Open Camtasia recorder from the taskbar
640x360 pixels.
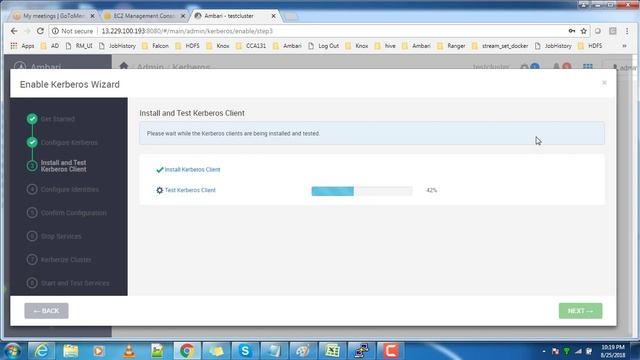pos(390,351)
